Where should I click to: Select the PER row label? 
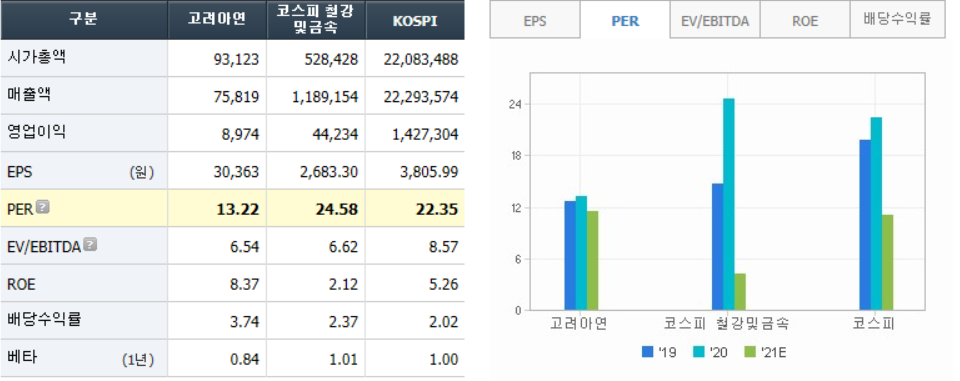tap(20, 209)
